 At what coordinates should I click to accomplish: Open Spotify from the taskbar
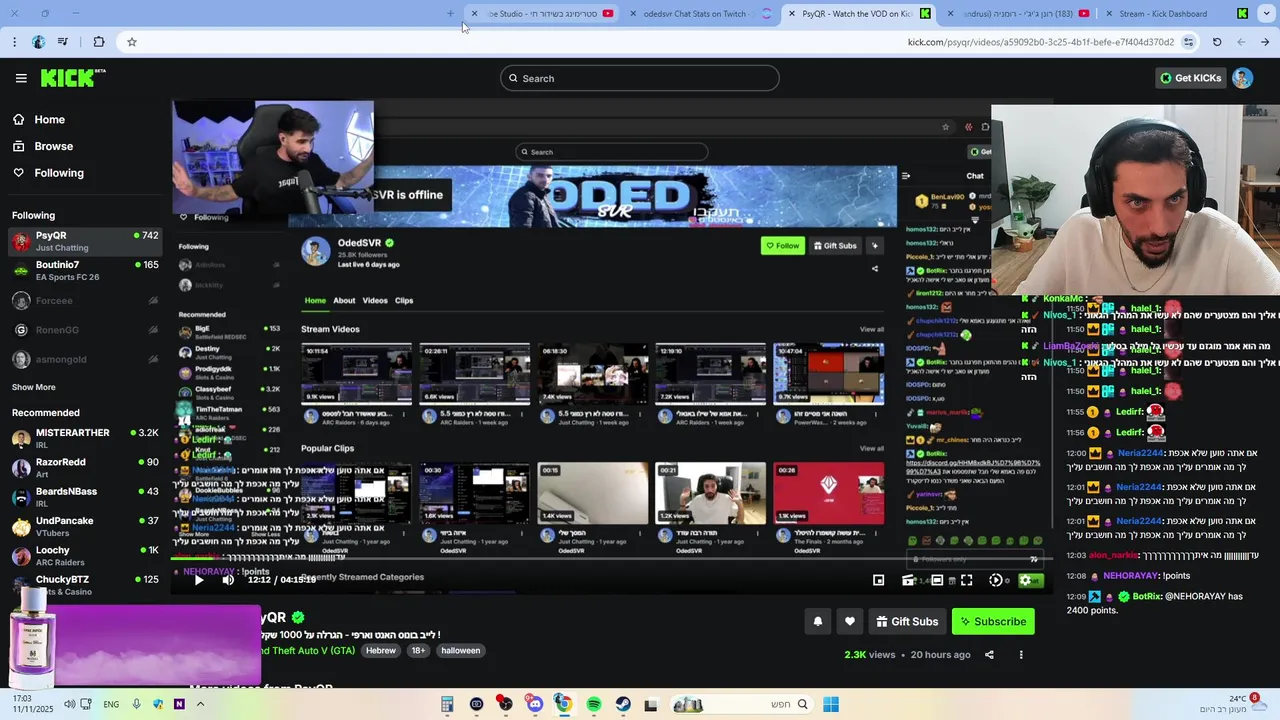[594, 704]
